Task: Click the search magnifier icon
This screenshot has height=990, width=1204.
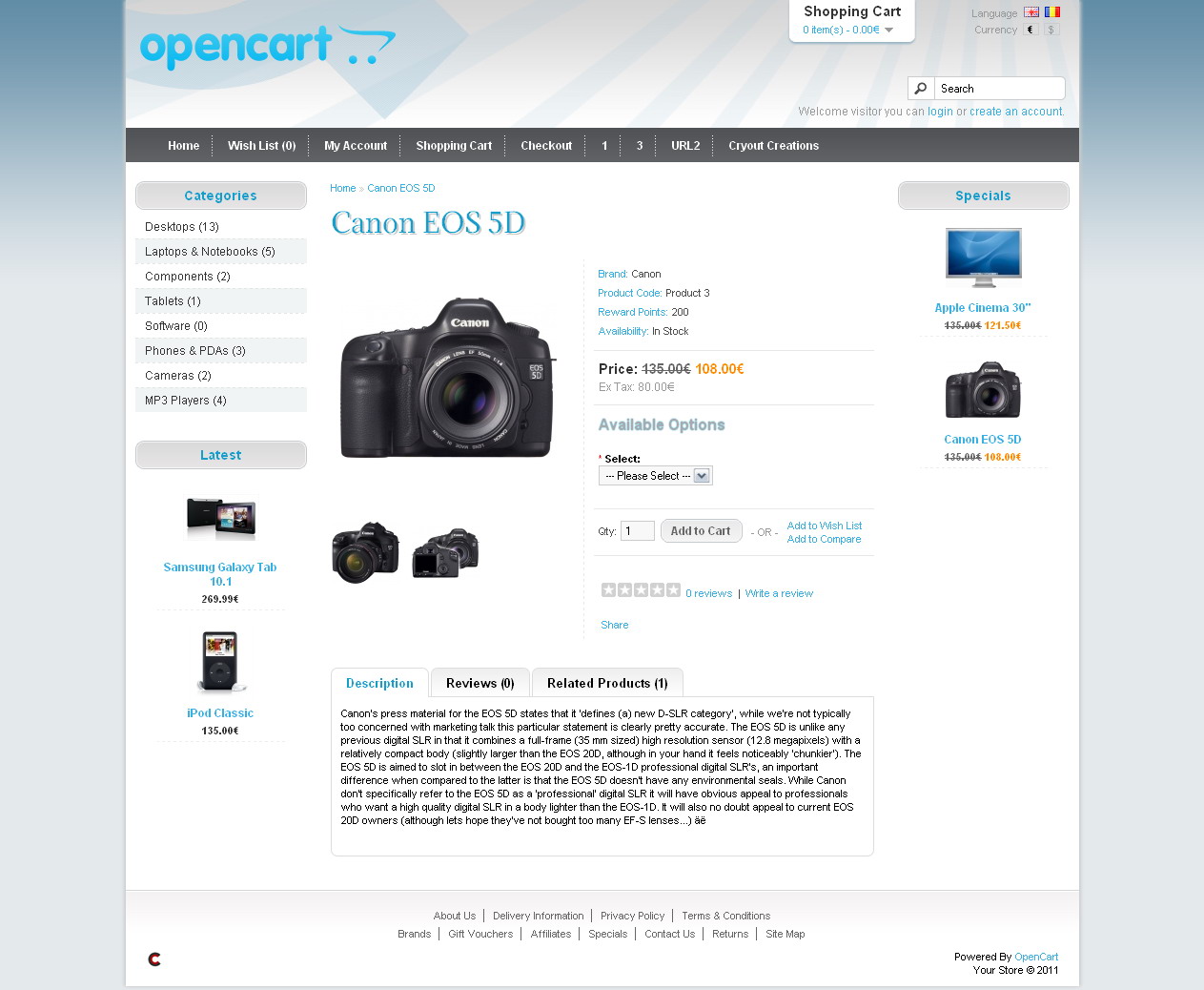Action: (x=921, y=89)
